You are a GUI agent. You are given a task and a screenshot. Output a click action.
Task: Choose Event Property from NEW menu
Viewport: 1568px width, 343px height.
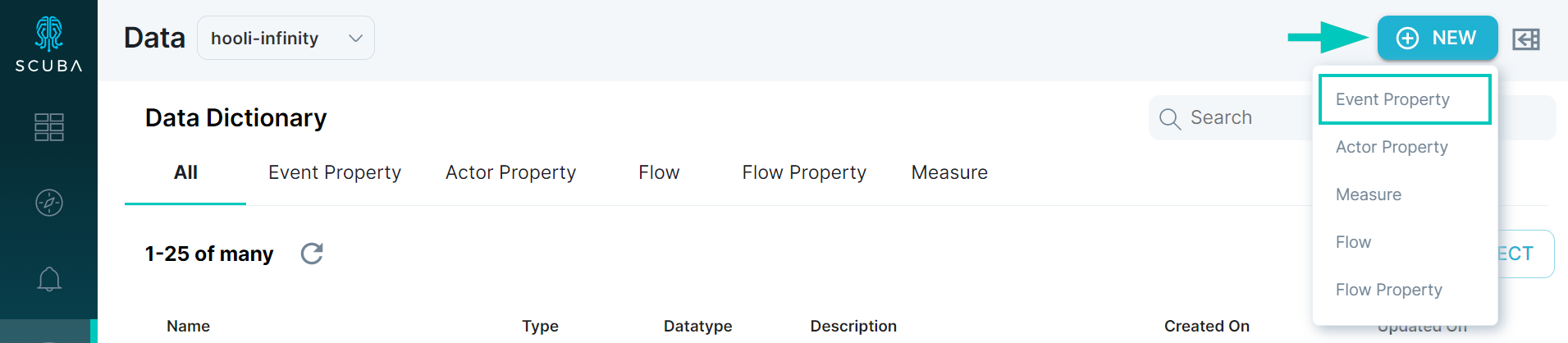click(1405, 99)
